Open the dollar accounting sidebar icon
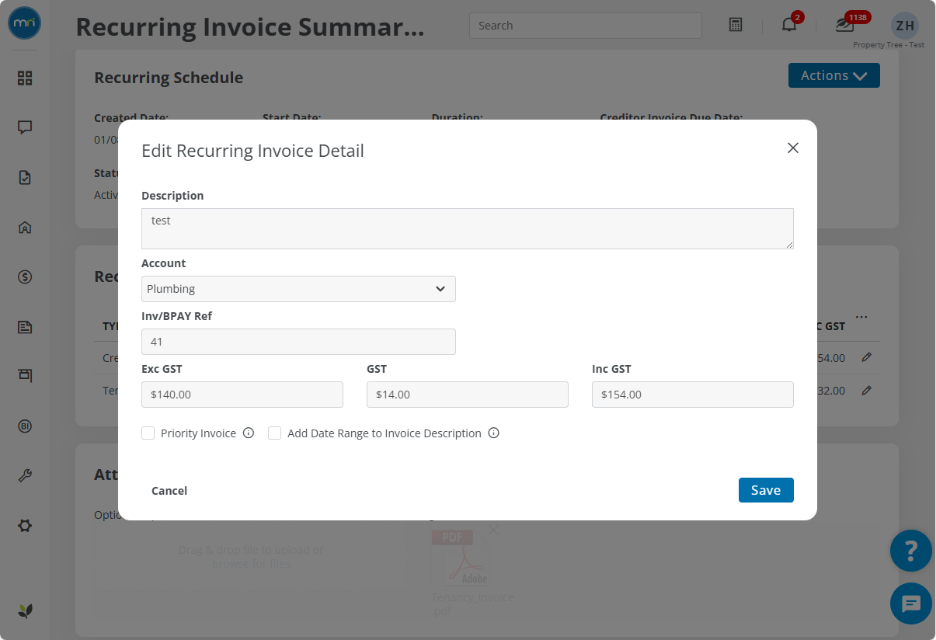This screenshot has height=640, width=936. 24,277
